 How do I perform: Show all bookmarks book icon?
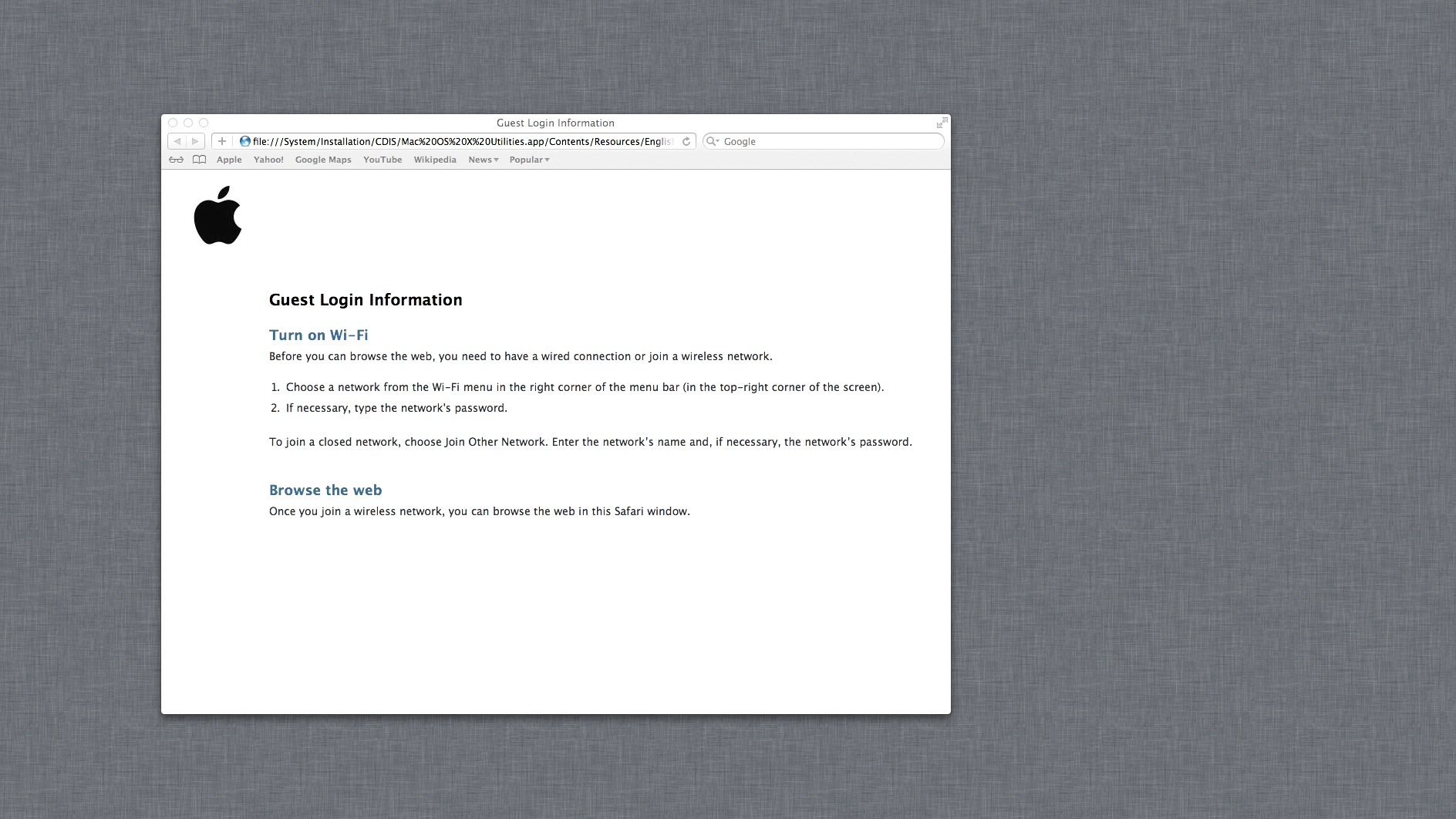[x=199, y=160]
